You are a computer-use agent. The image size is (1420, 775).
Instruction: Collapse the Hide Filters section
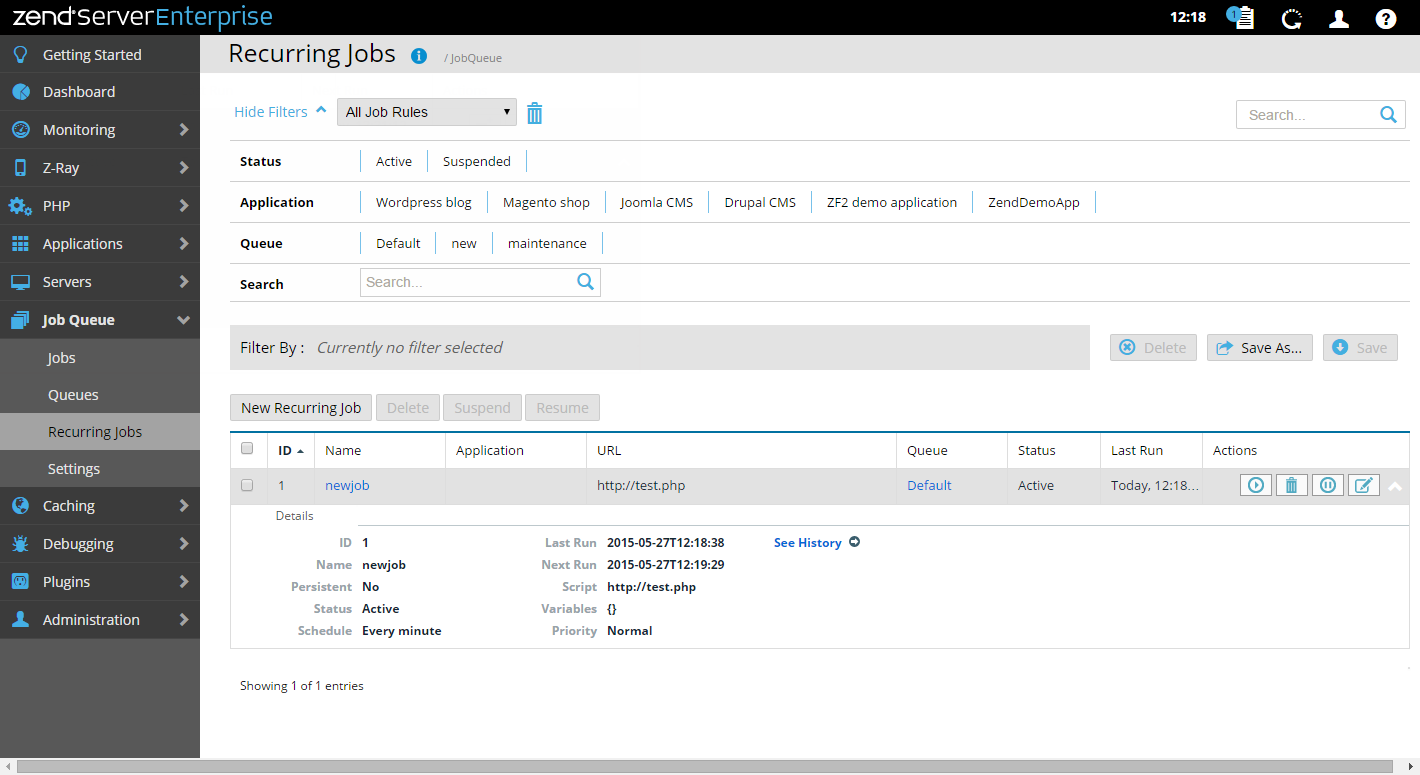pos(279,112)
